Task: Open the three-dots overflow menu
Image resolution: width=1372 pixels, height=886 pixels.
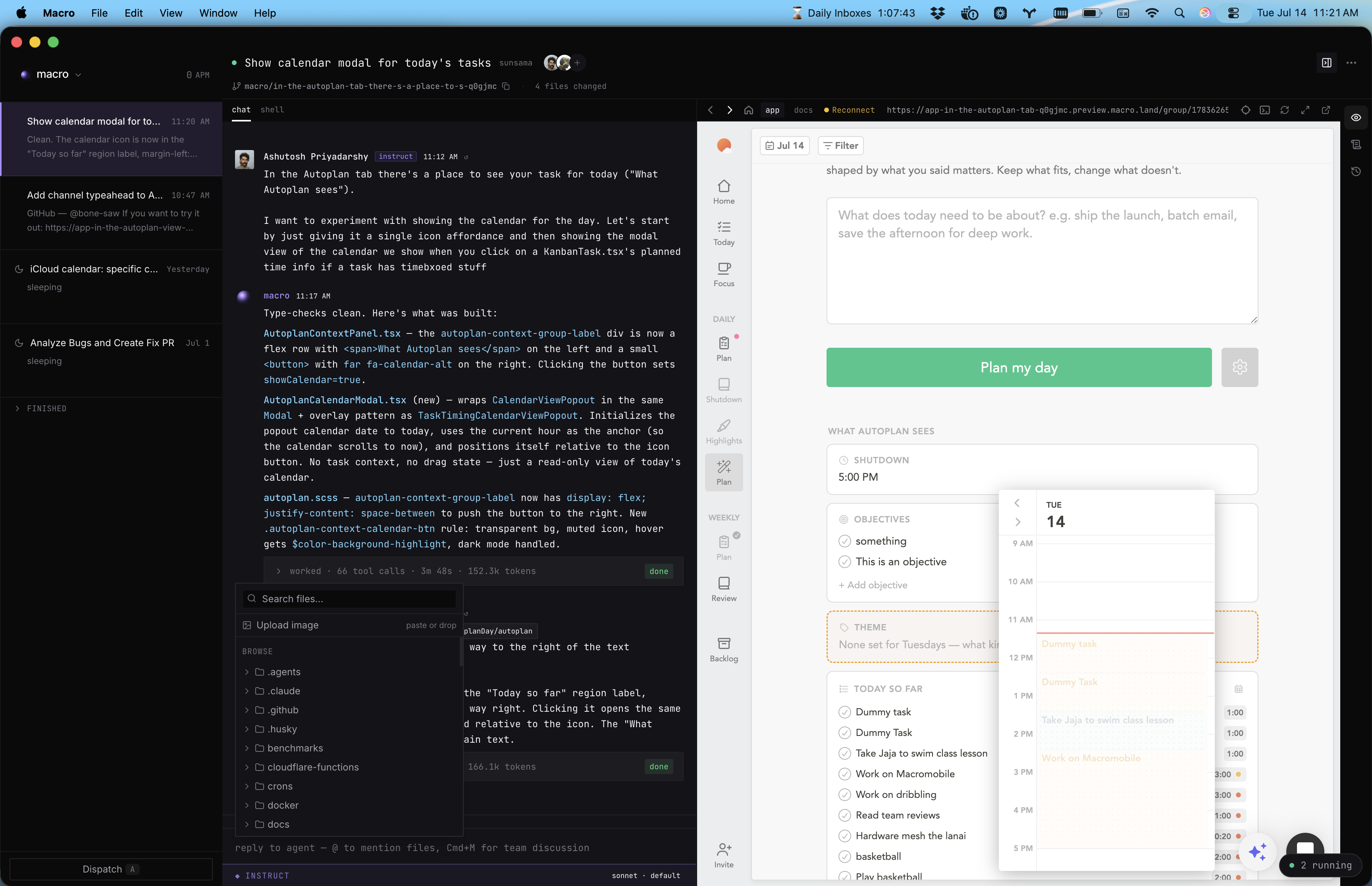Action: pyautogui.click(x=1351, y=63)
